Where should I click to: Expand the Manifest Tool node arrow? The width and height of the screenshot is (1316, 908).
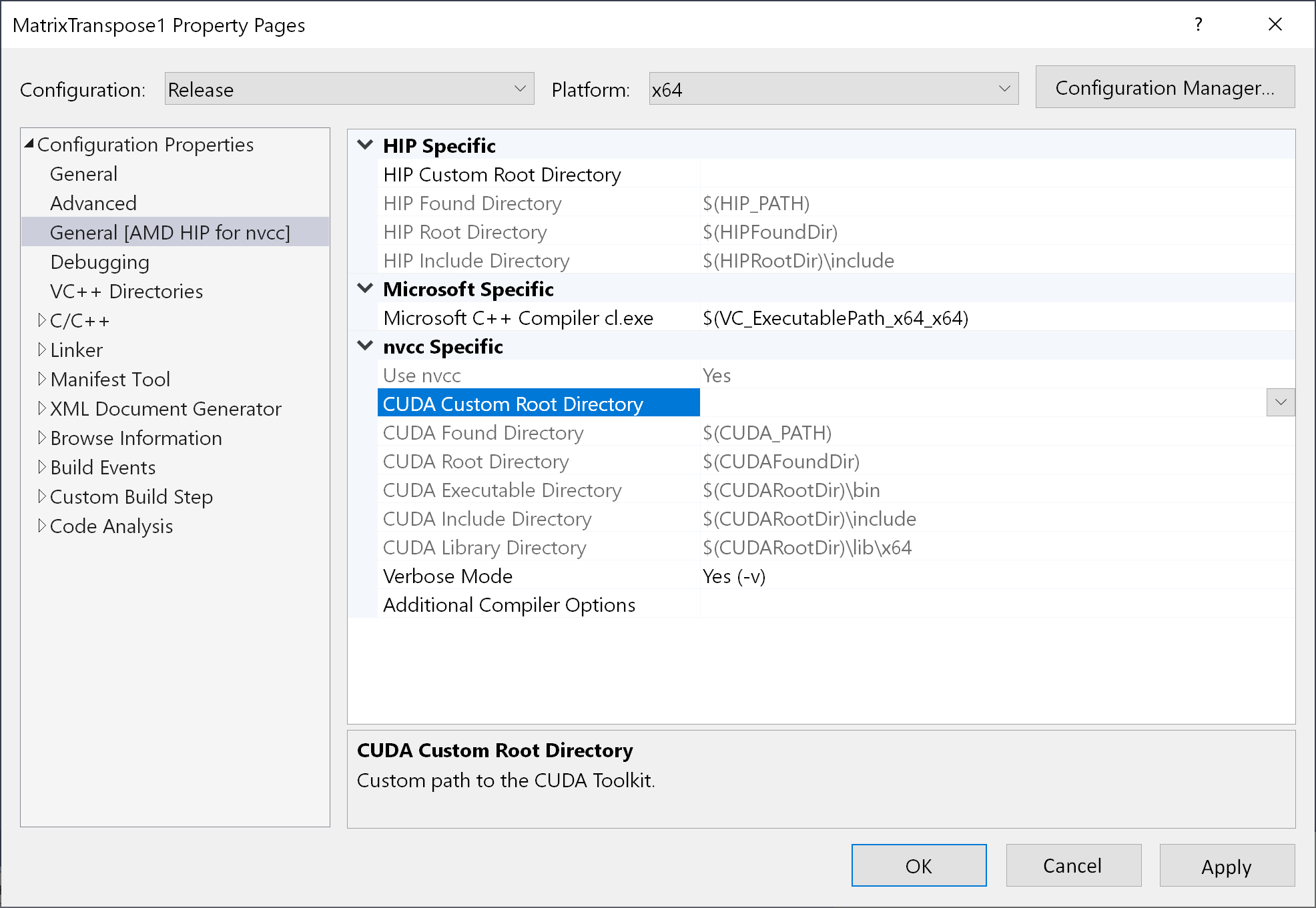pos(42,379)
